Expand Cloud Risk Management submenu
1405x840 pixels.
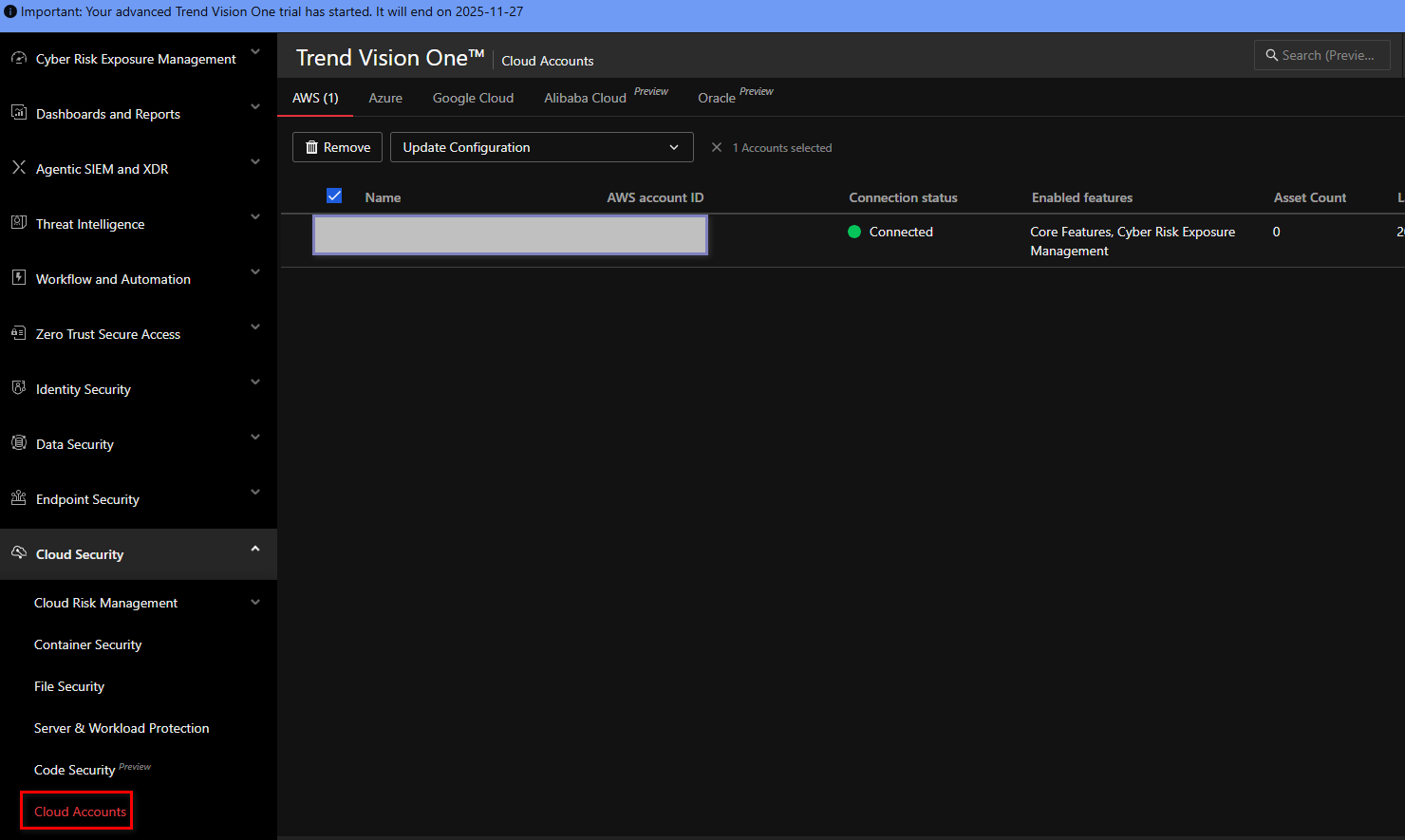255,602
